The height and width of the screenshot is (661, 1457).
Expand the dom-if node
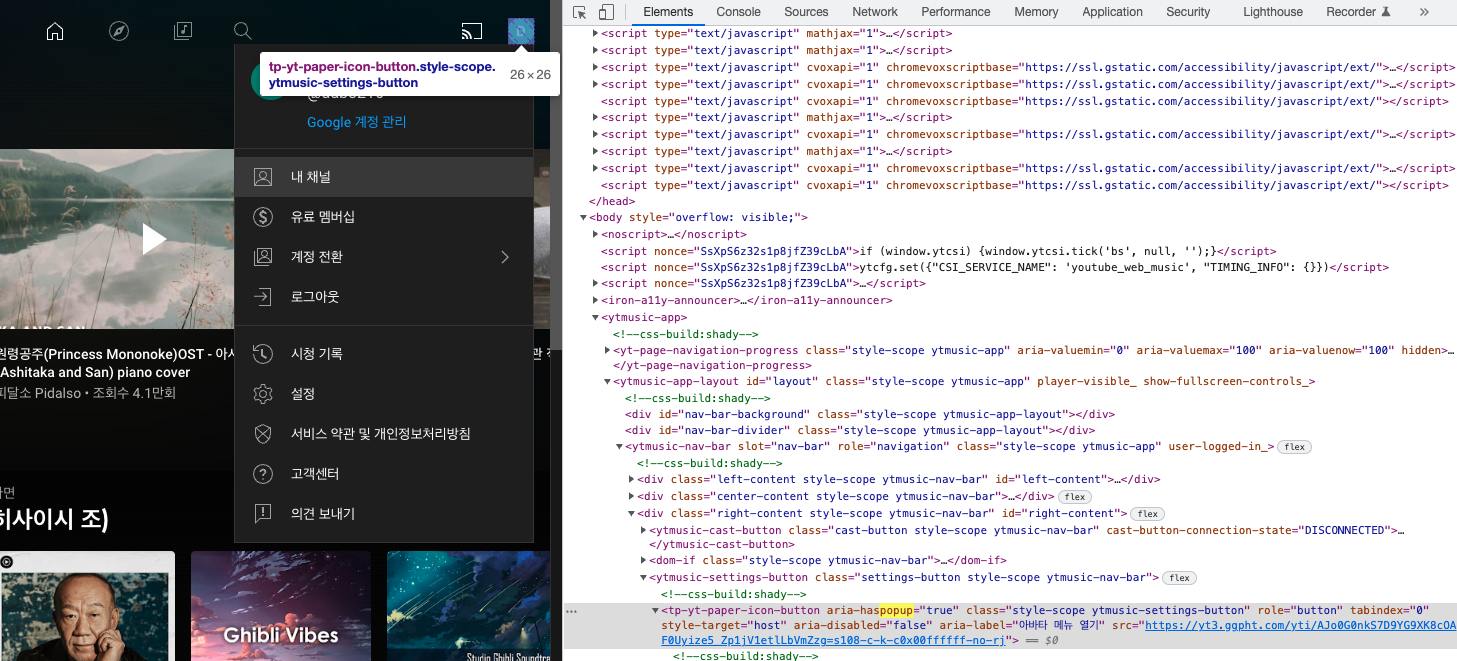tap(644, 561)
